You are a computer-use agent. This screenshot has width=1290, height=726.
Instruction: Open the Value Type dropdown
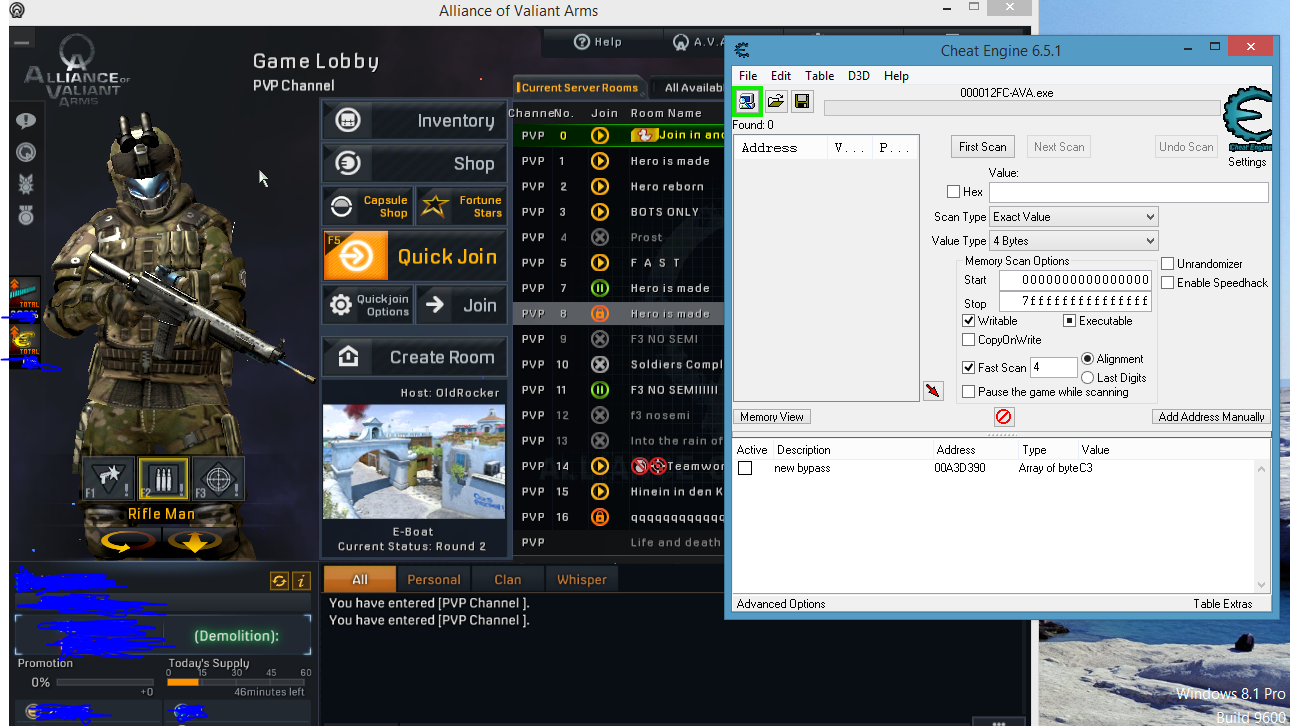coord(1074,241)
